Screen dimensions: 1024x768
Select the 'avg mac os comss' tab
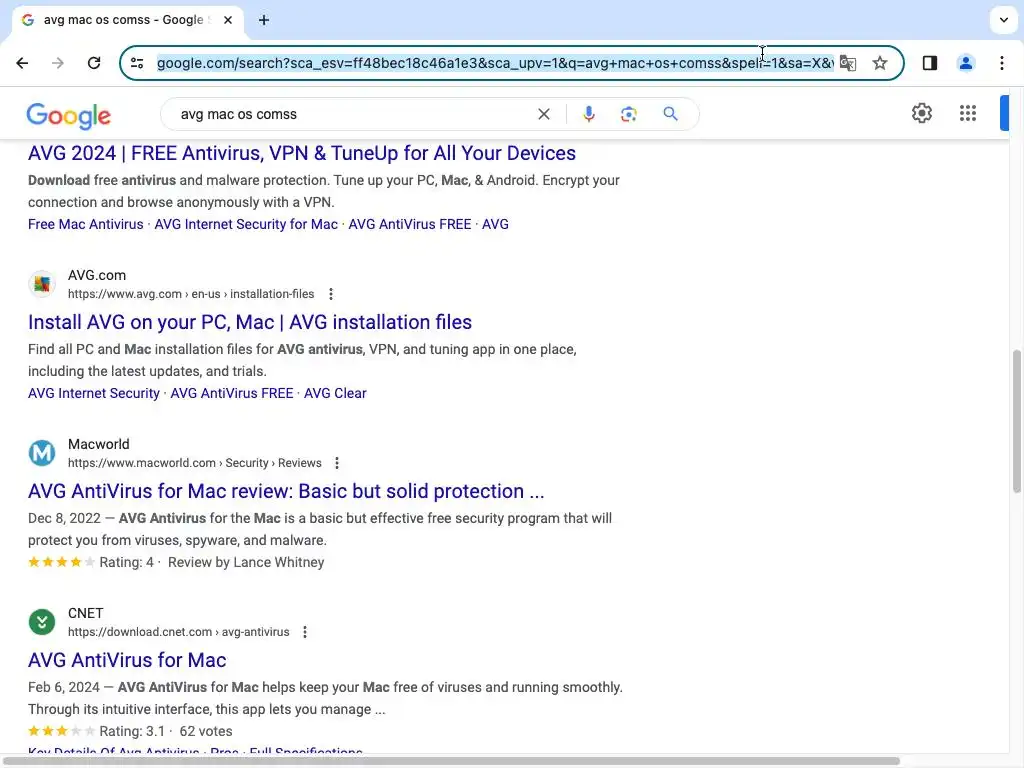point(127,20)
